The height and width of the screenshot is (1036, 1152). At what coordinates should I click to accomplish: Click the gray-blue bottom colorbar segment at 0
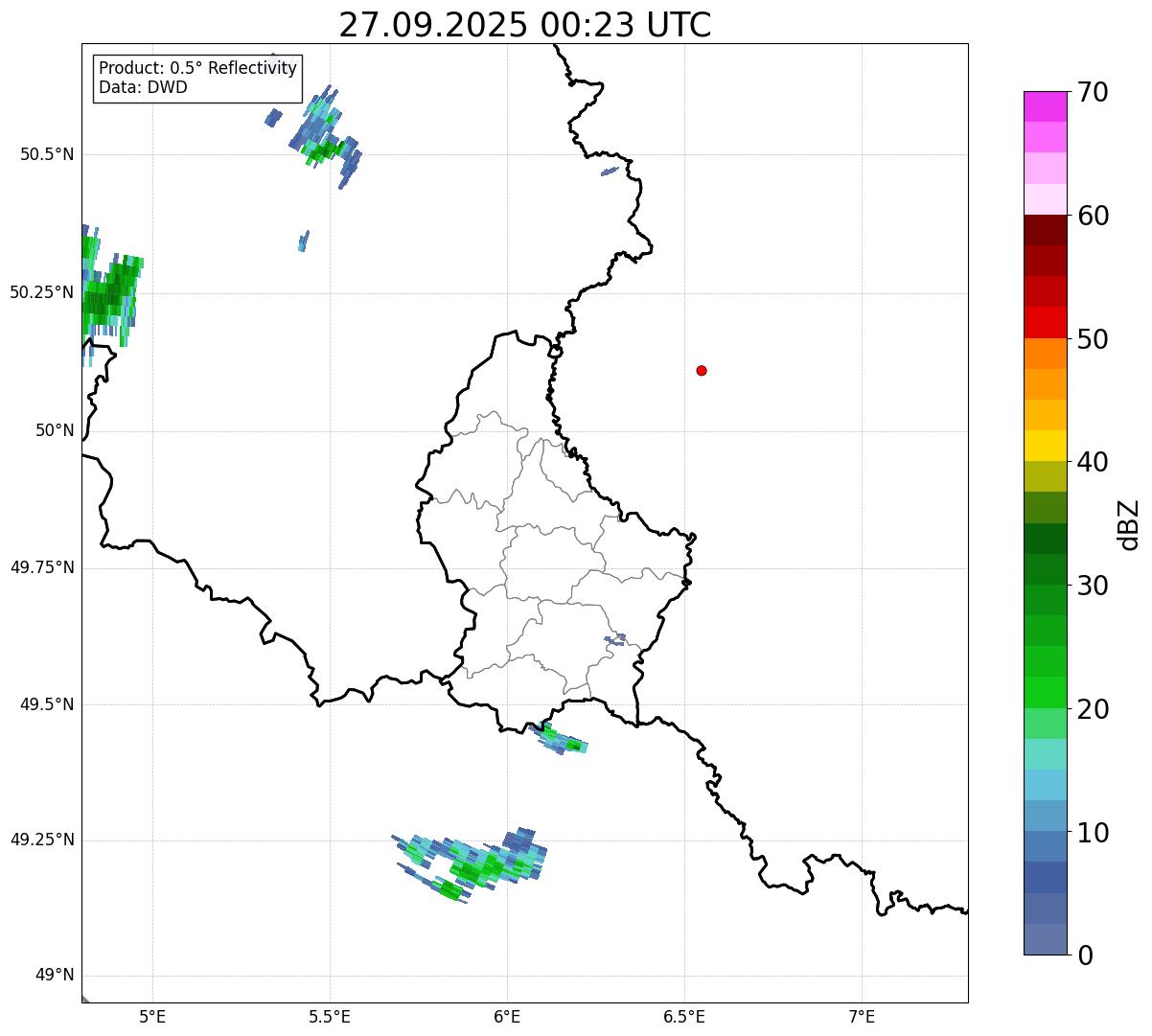(x=1045, y=939)
